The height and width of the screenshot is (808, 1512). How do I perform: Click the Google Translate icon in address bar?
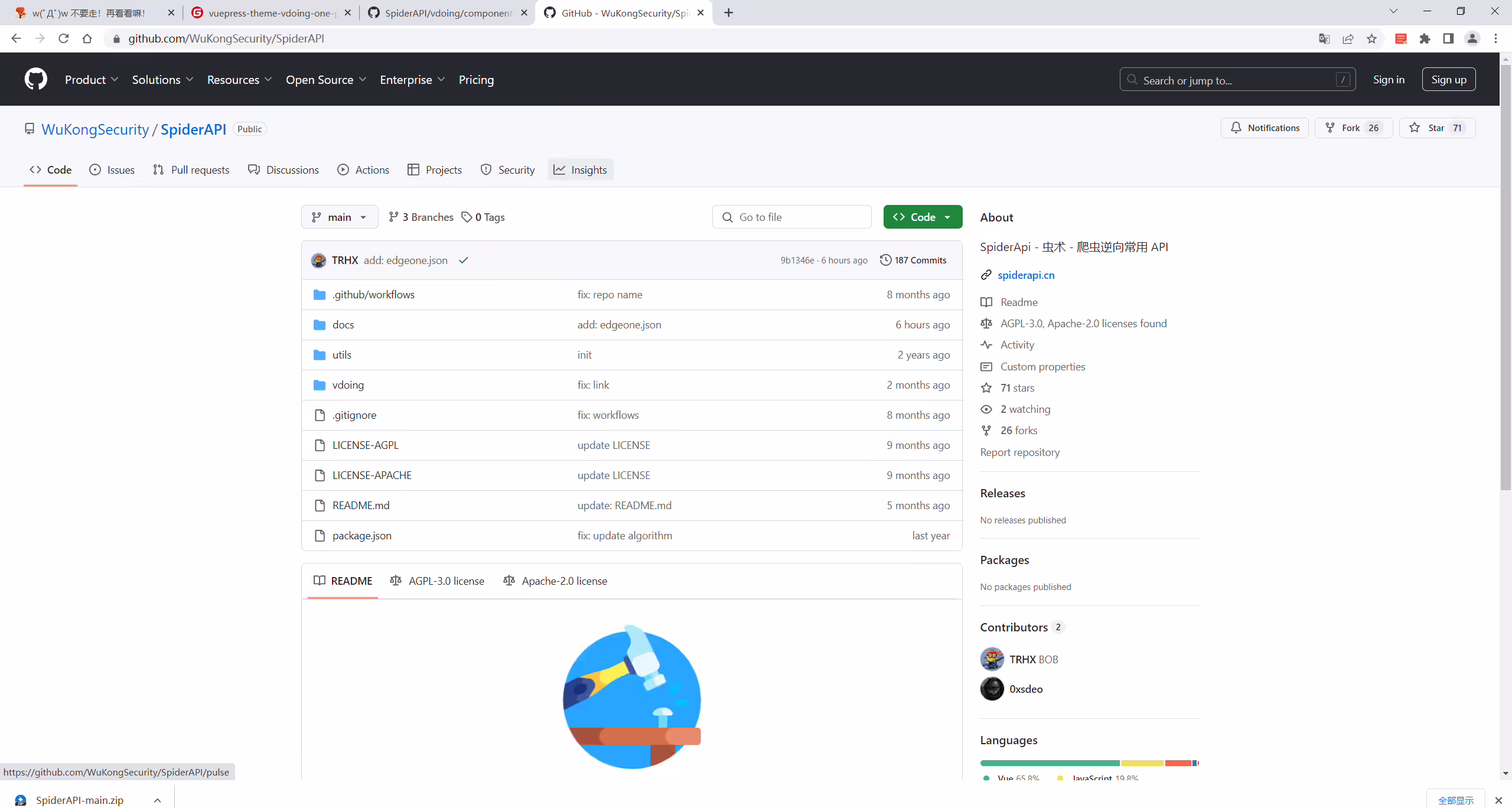point(1324,39)
